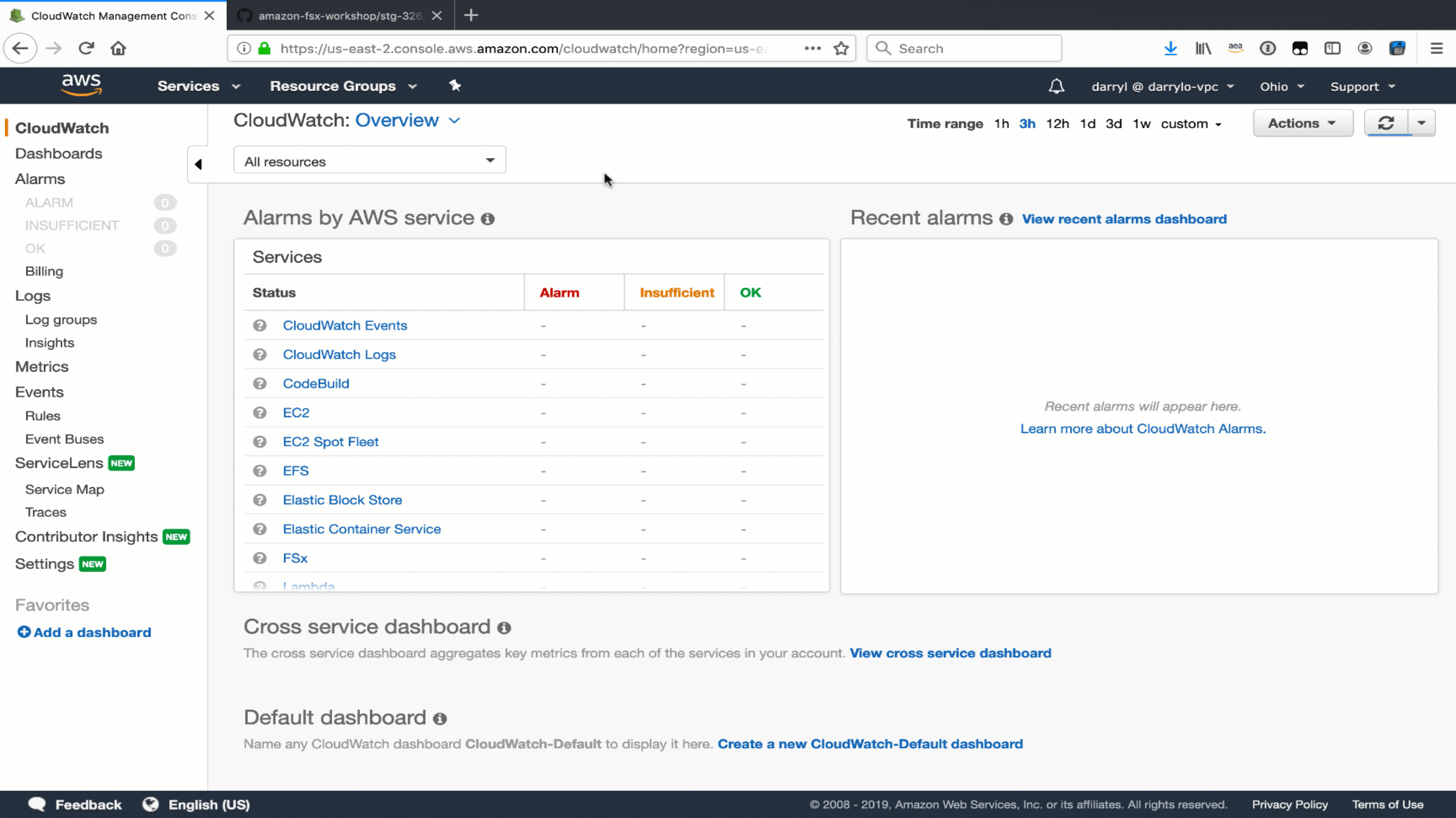Click the pin shortcut icon in the AWS navbar
Image resolution: width=1456 pixels, height=818 pixels.
coord(455,86)
